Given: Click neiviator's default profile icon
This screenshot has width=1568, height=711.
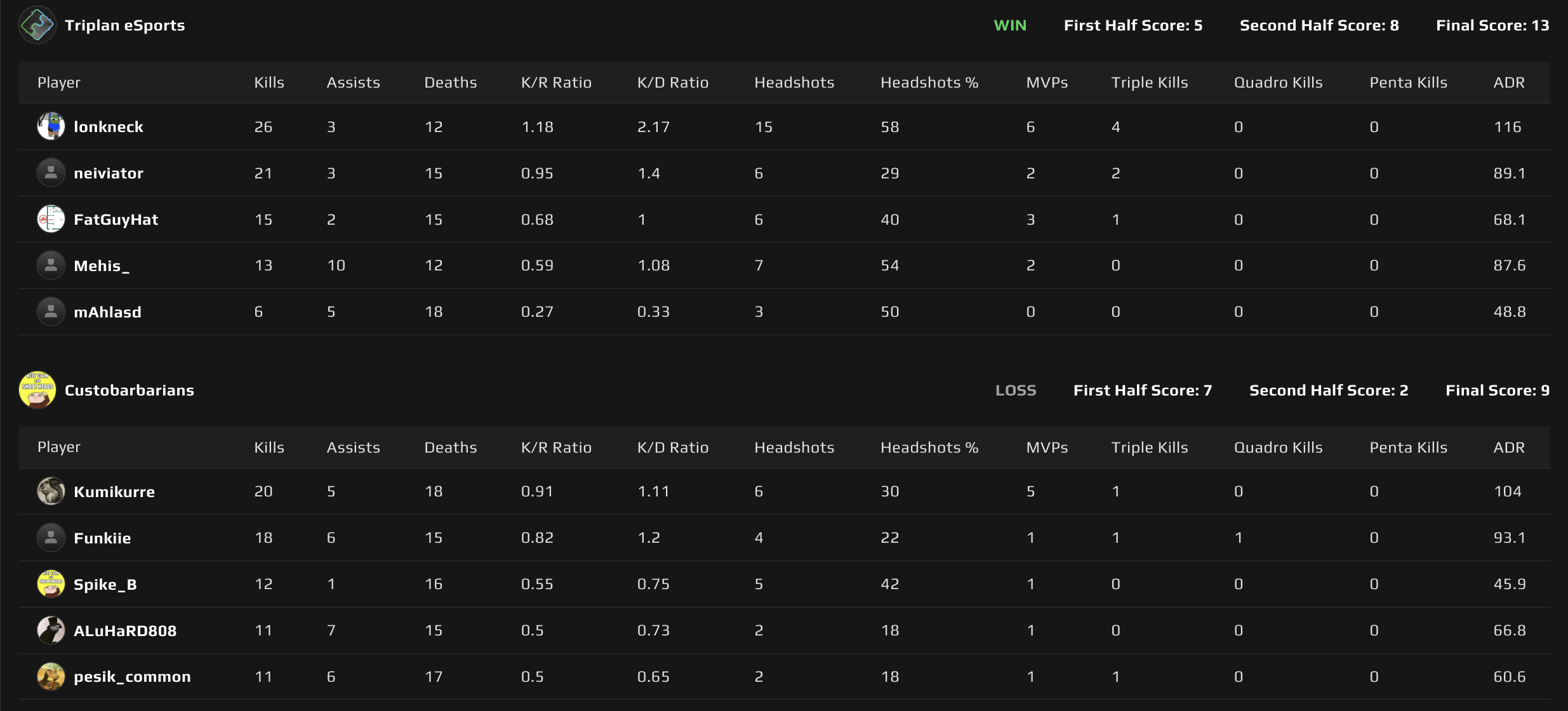Looking at the screenshot, I should 51,172.
